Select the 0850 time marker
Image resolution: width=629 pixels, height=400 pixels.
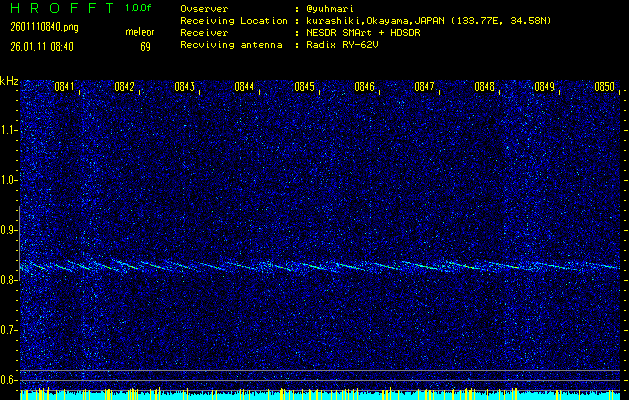(x=604, y=87)
